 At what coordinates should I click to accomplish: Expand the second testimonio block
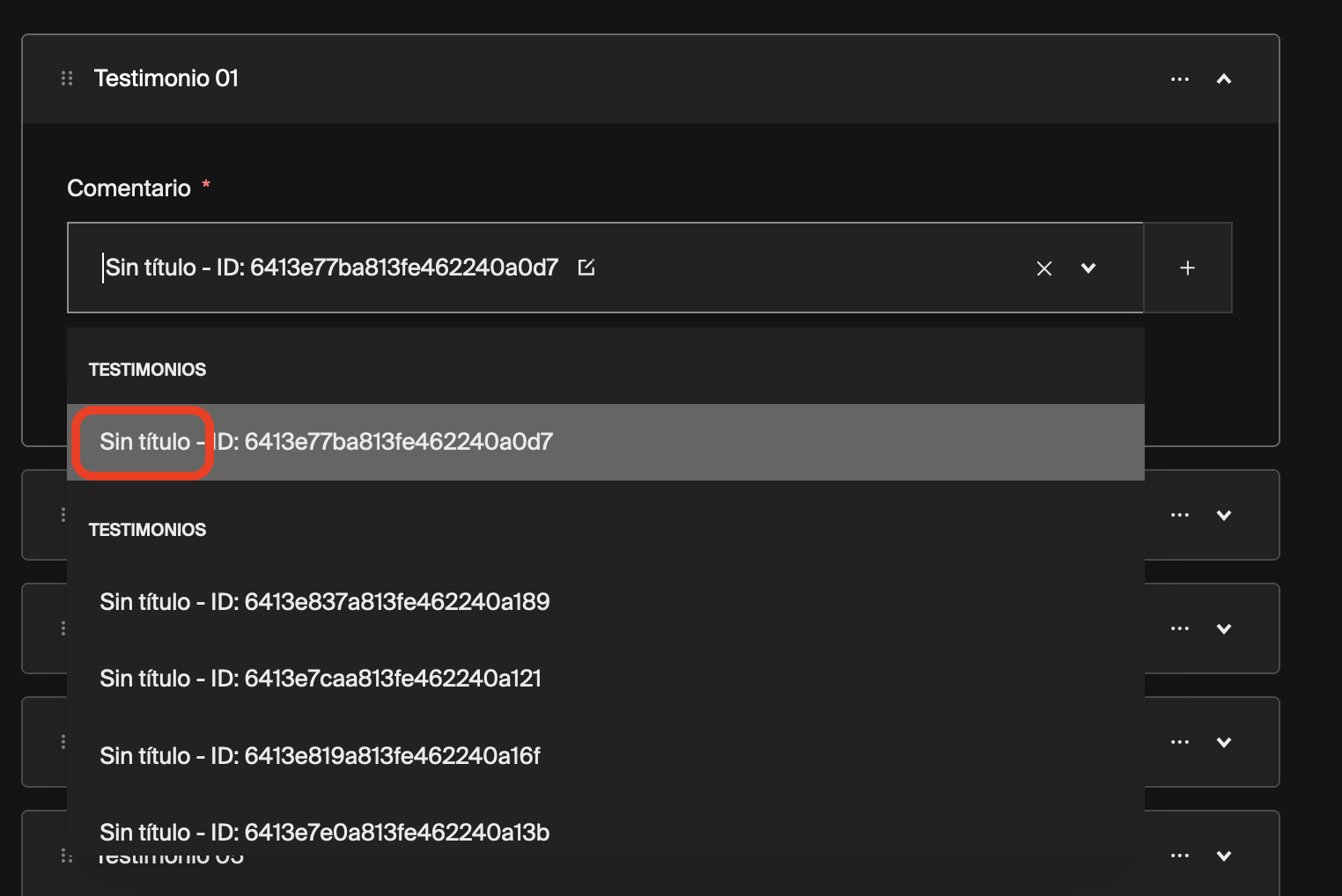[1224, 515]
